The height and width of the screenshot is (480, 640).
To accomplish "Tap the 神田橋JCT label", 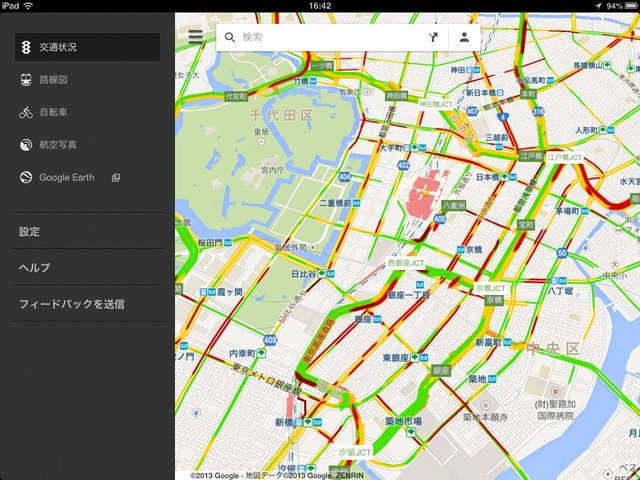I will pyautogui.click(x=436, y=104).
